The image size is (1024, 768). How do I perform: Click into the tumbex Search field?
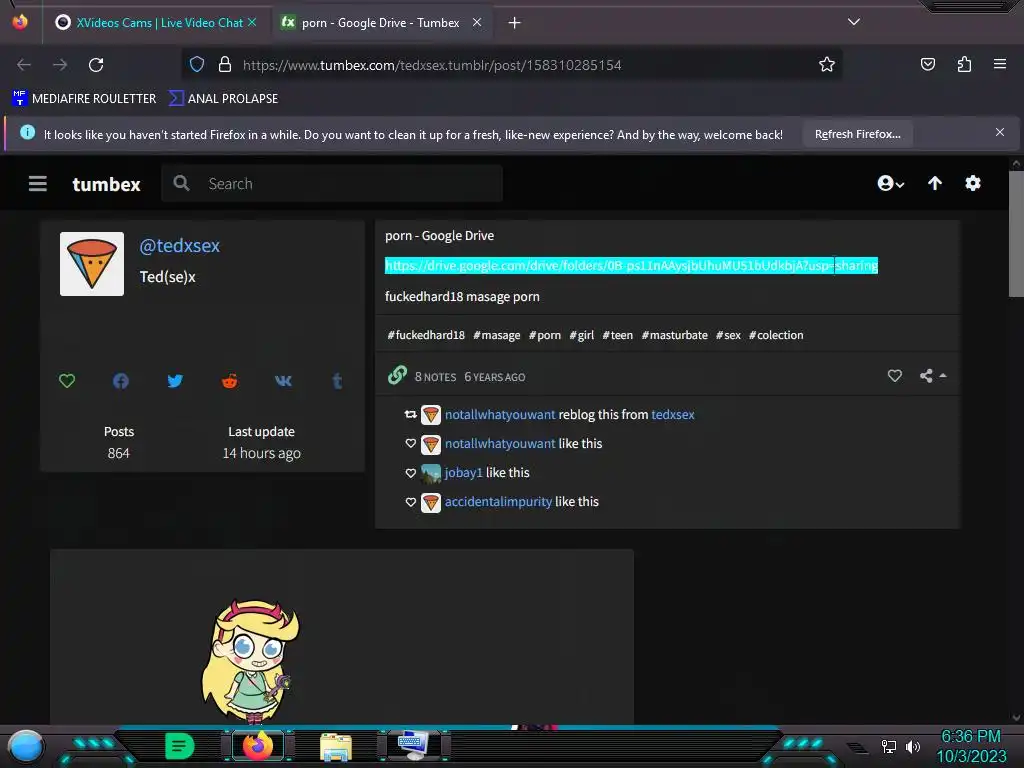(x=332, y=184)
